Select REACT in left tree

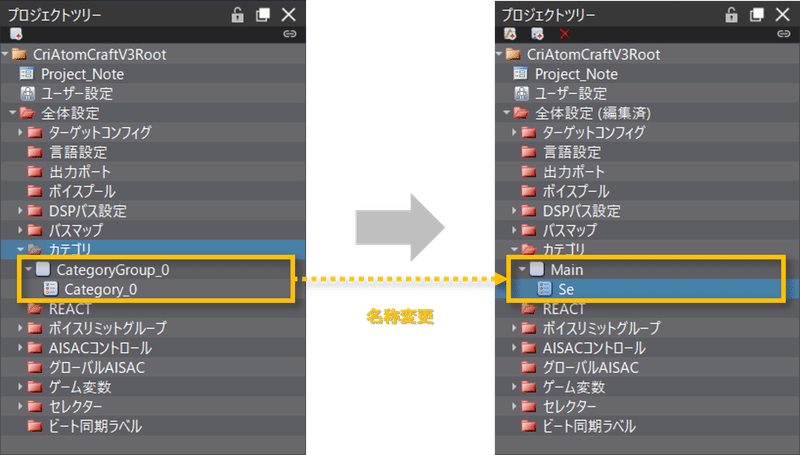point(70,309)
